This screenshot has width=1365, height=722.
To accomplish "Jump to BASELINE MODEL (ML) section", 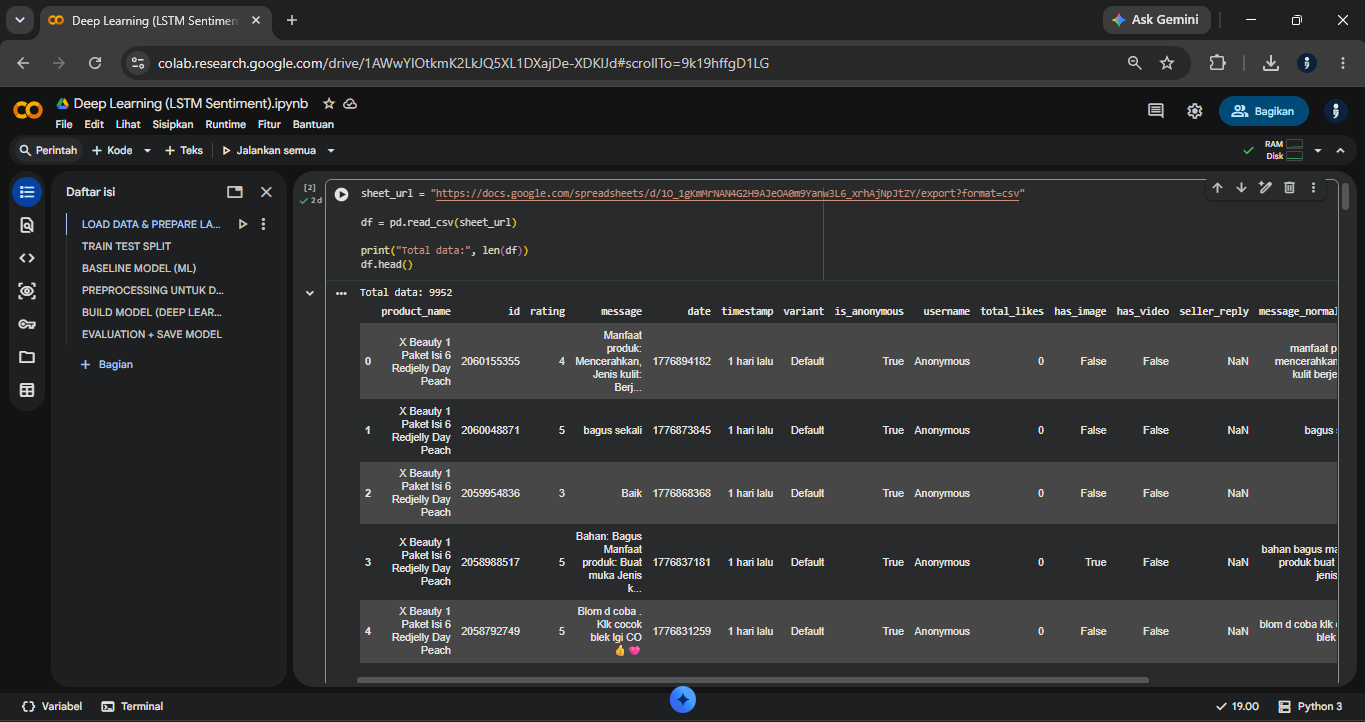I will (x=138, y=268).
